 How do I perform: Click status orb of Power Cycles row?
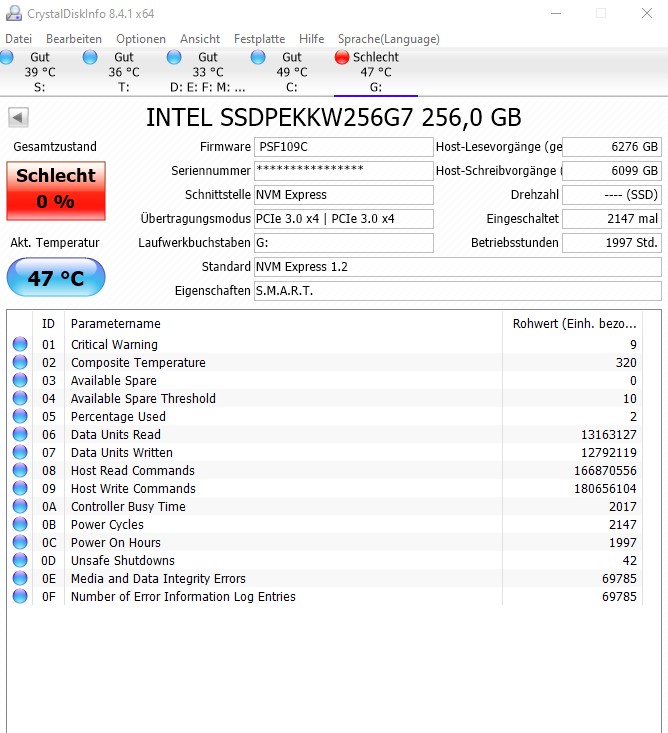coord(20,525)
